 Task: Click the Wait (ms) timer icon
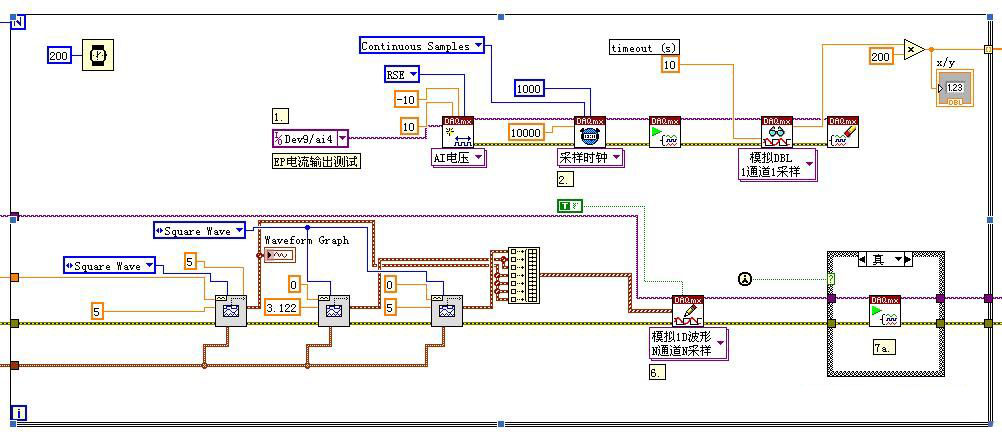tap(98, 55)
